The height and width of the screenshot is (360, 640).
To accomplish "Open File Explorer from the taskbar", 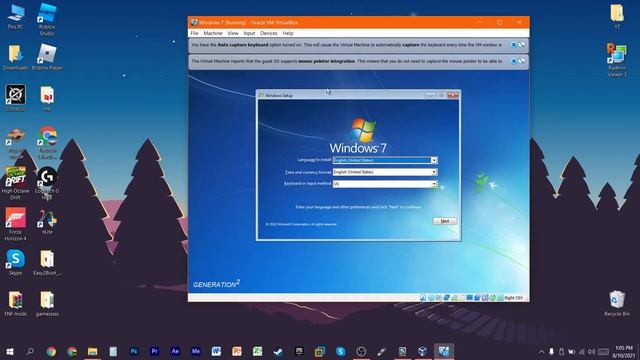I will click(x=93, y=351).
